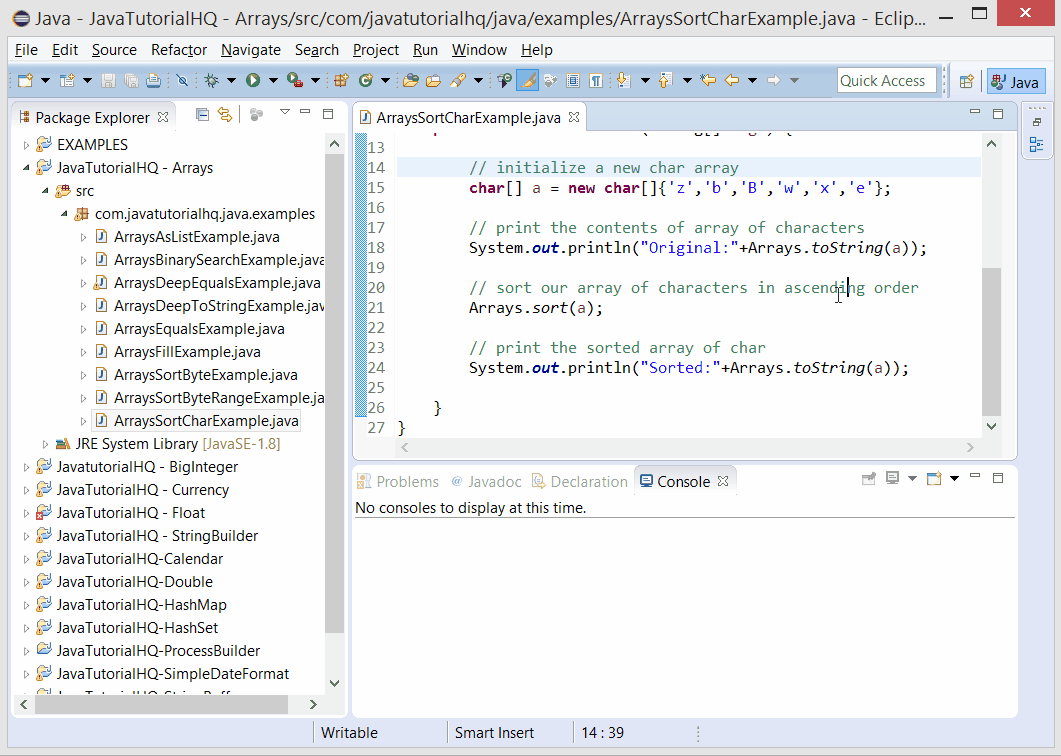Click the Open Perspective icon
The image size is (1061, 756).
[966, 81]
